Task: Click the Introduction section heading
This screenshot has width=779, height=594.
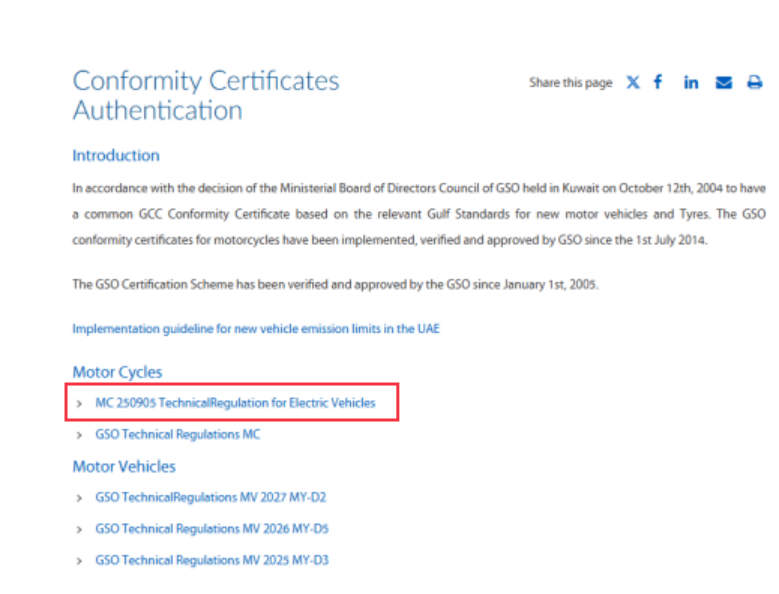Action: click(116, 156)
